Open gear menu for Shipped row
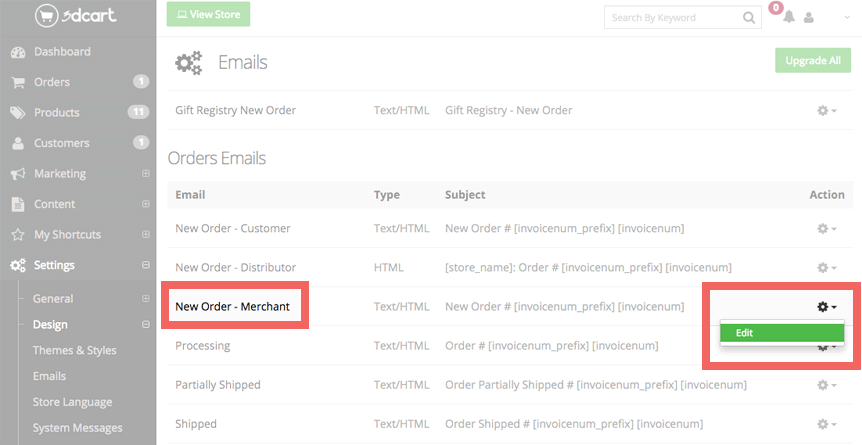Viewport: 862px width, 445px height. [x=826, y=424]
